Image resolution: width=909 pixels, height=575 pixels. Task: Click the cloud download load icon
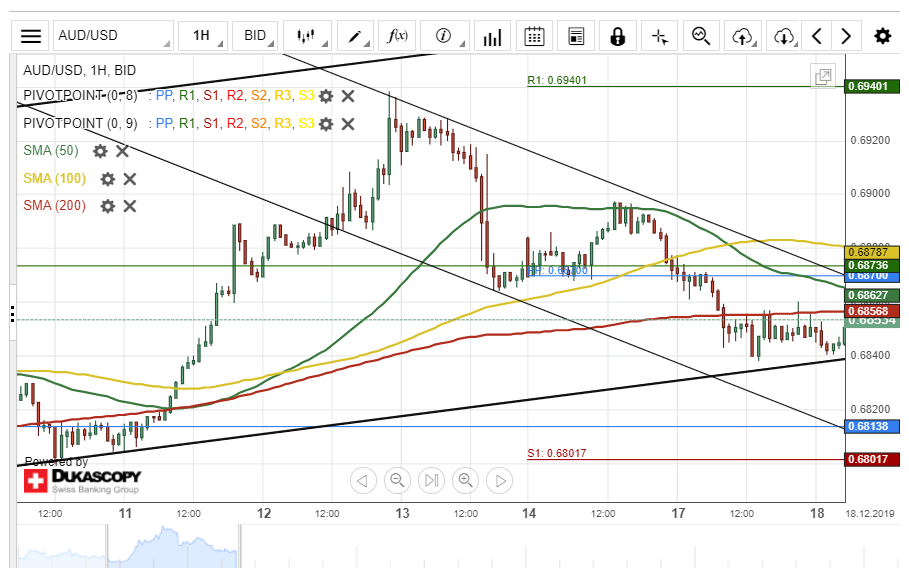784,36
